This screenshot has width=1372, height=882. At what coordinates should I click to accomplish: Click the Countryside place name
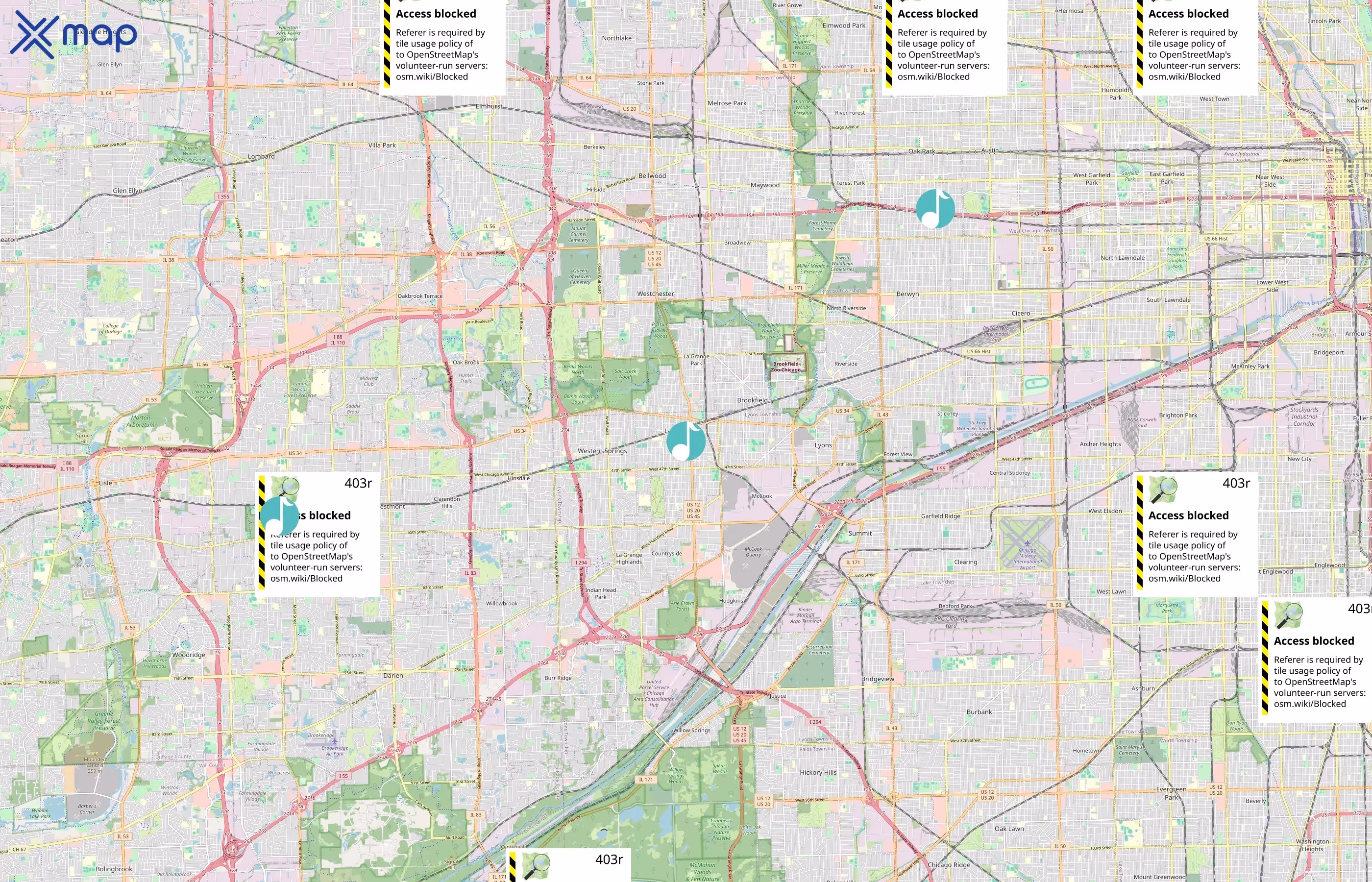[666, 553]
